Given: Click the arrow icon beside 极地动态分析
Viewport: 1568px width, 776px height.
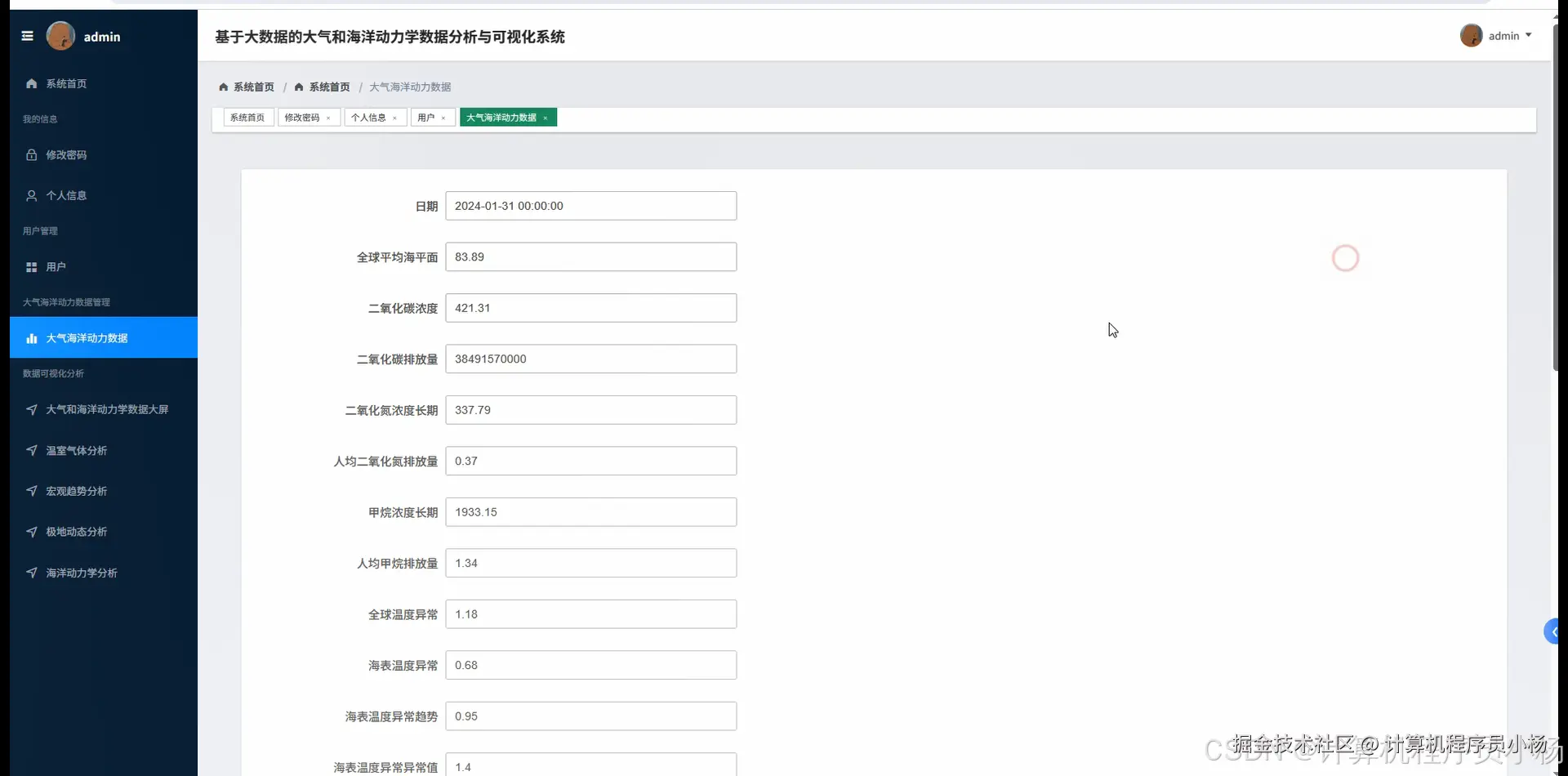Looking at the screenshot, I should tap(31, 532).
